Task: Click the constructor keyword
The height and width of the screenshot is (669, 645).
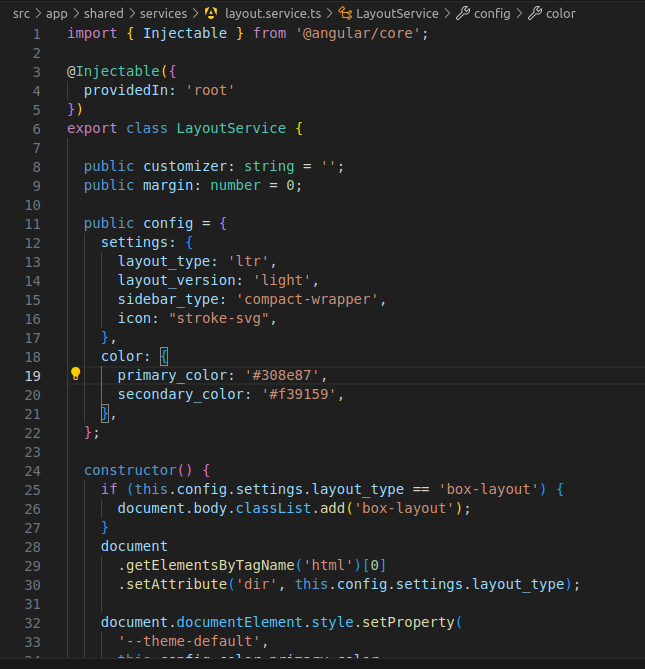Action: (129, 470)
